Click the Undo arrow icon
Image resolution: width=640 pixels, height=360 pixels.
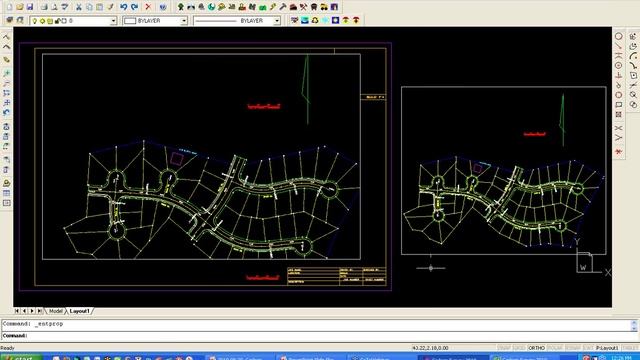[x=123, y=7]
